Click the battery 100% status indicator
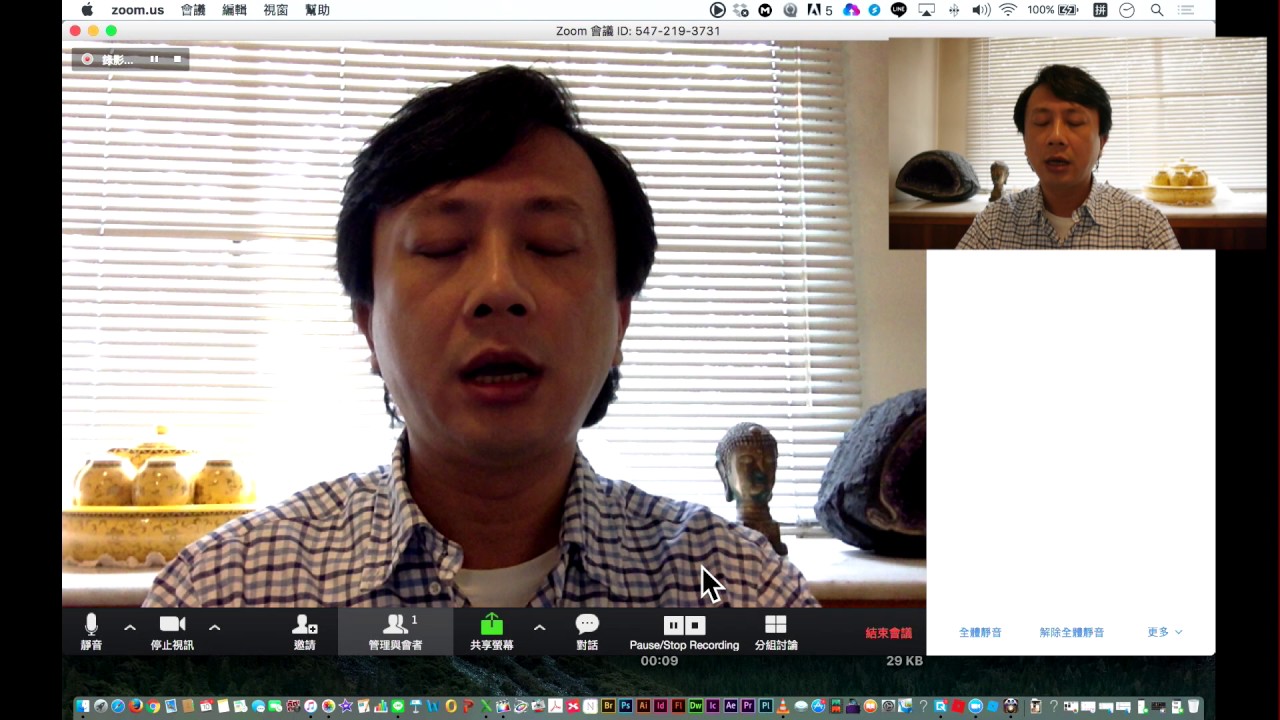 click(1053, 10)
